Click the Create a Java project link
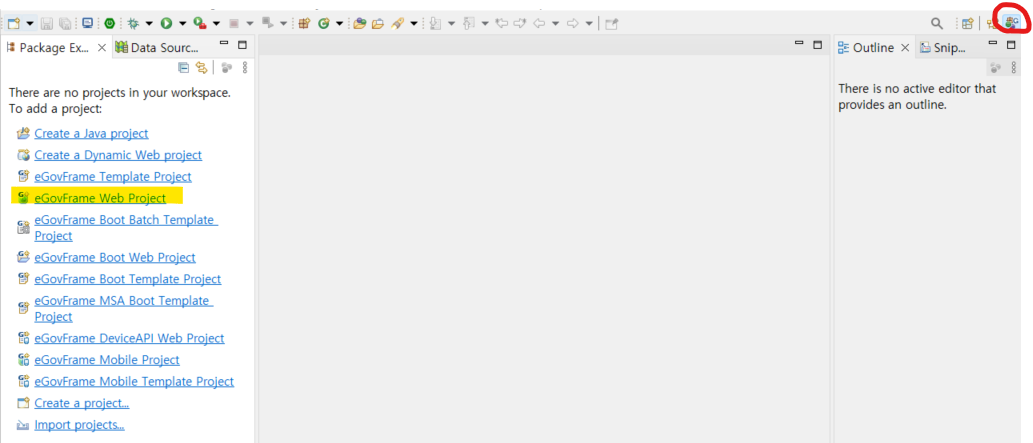 pos(92,133)
